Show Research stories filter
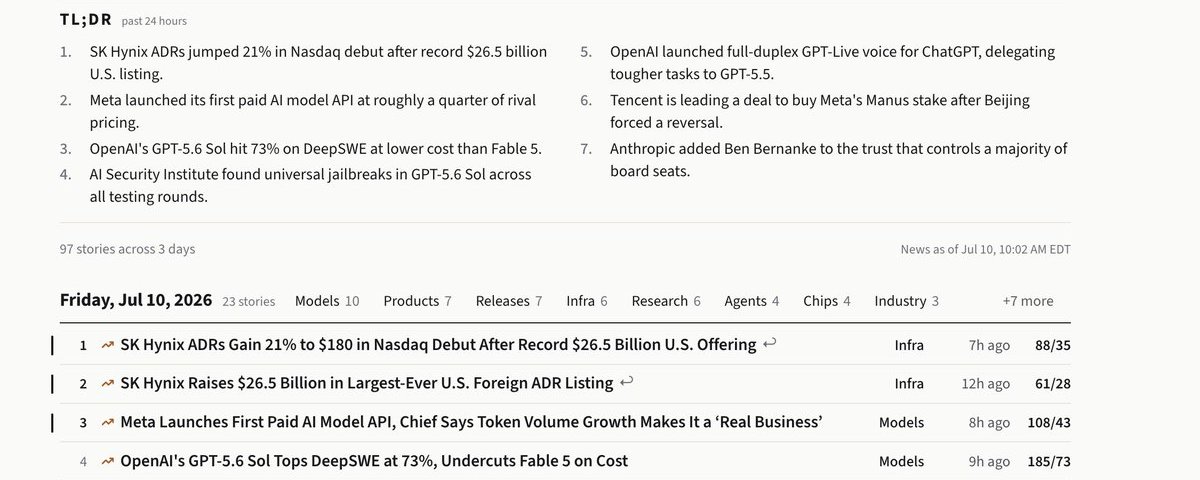 click(x=666, y=301)
